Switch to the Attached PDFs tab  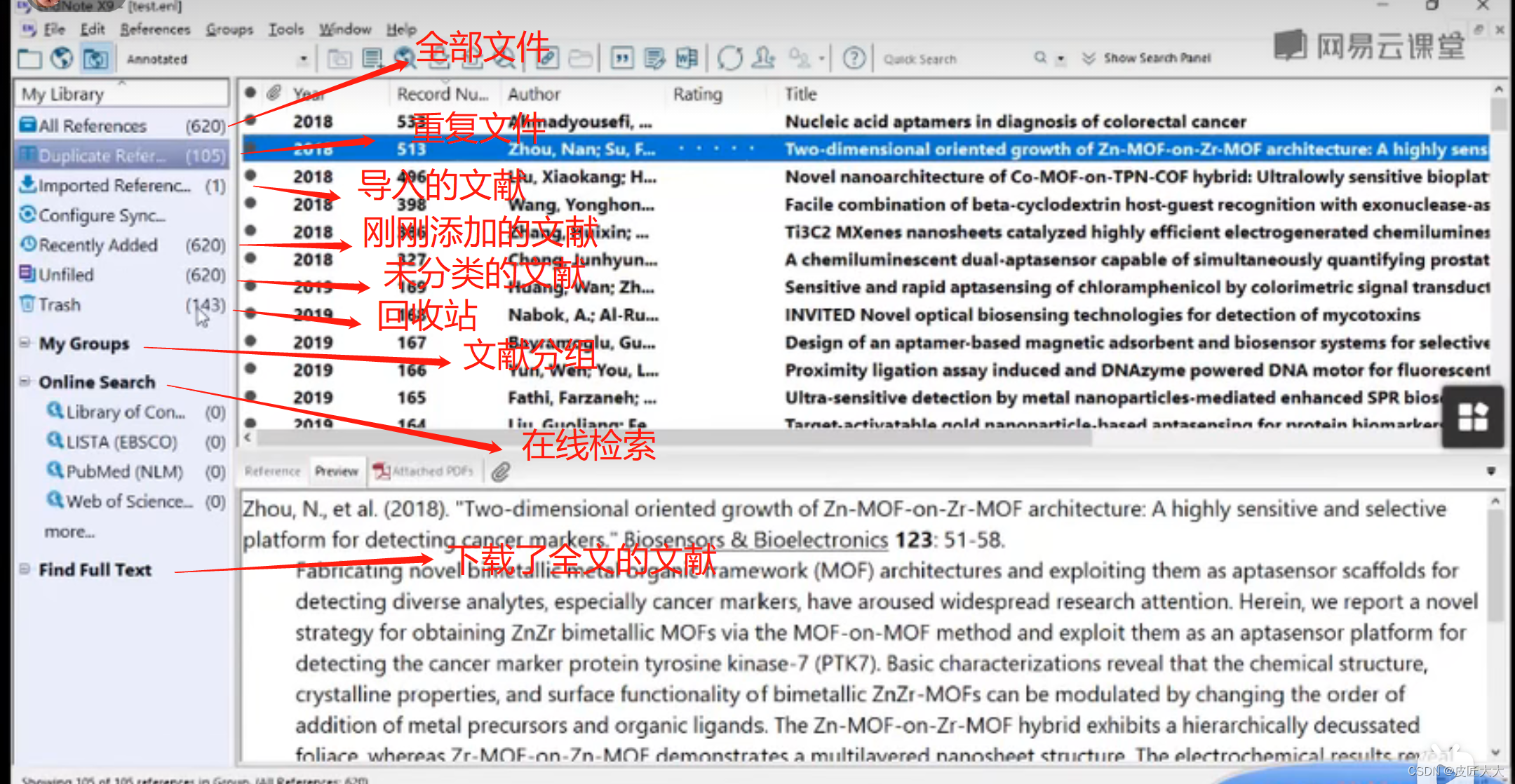424,471
